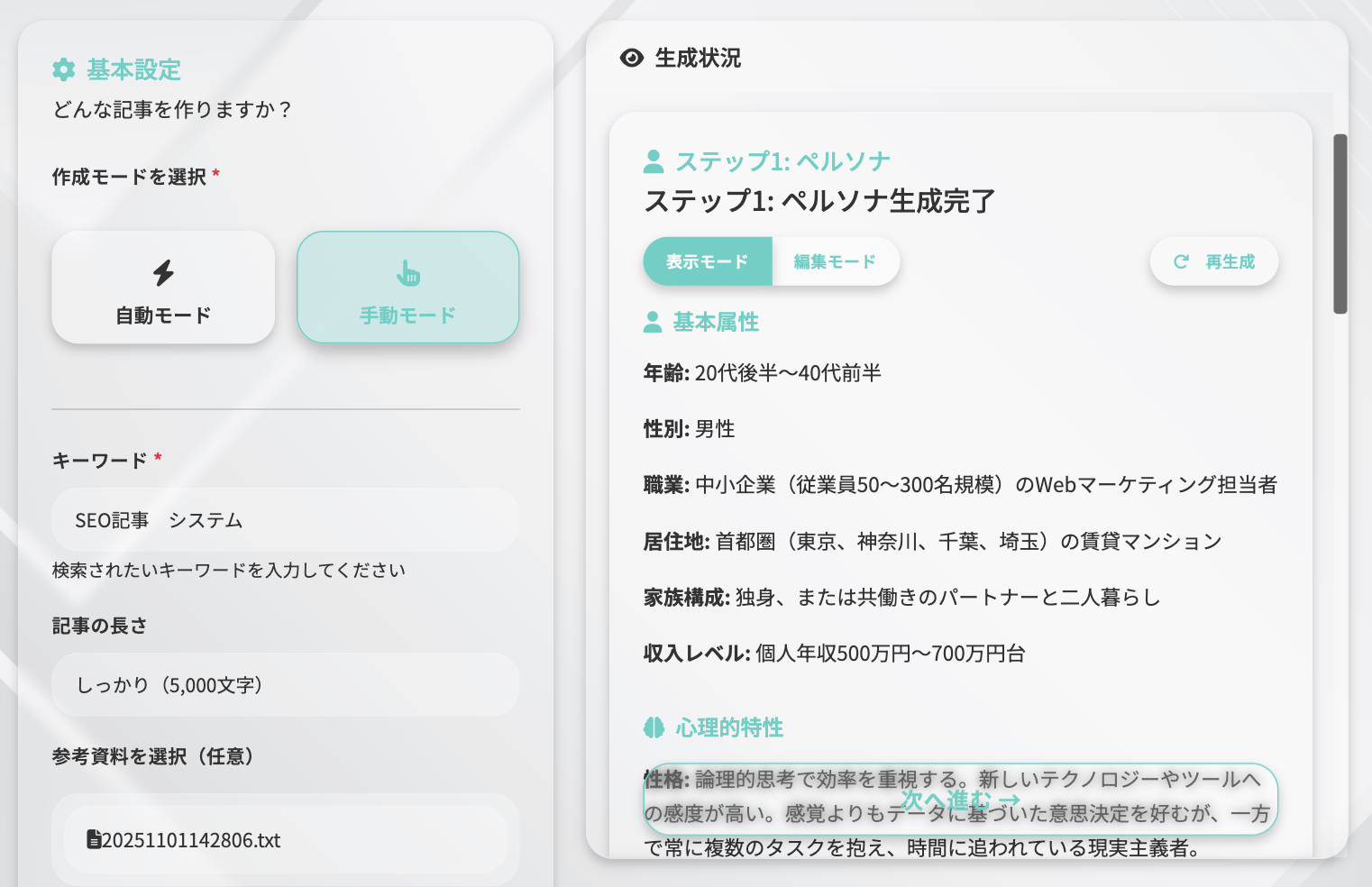Click the document icon on the txt file
Image resolution: width=1372 pixels, height=887 pixels.
coord(95,839)
